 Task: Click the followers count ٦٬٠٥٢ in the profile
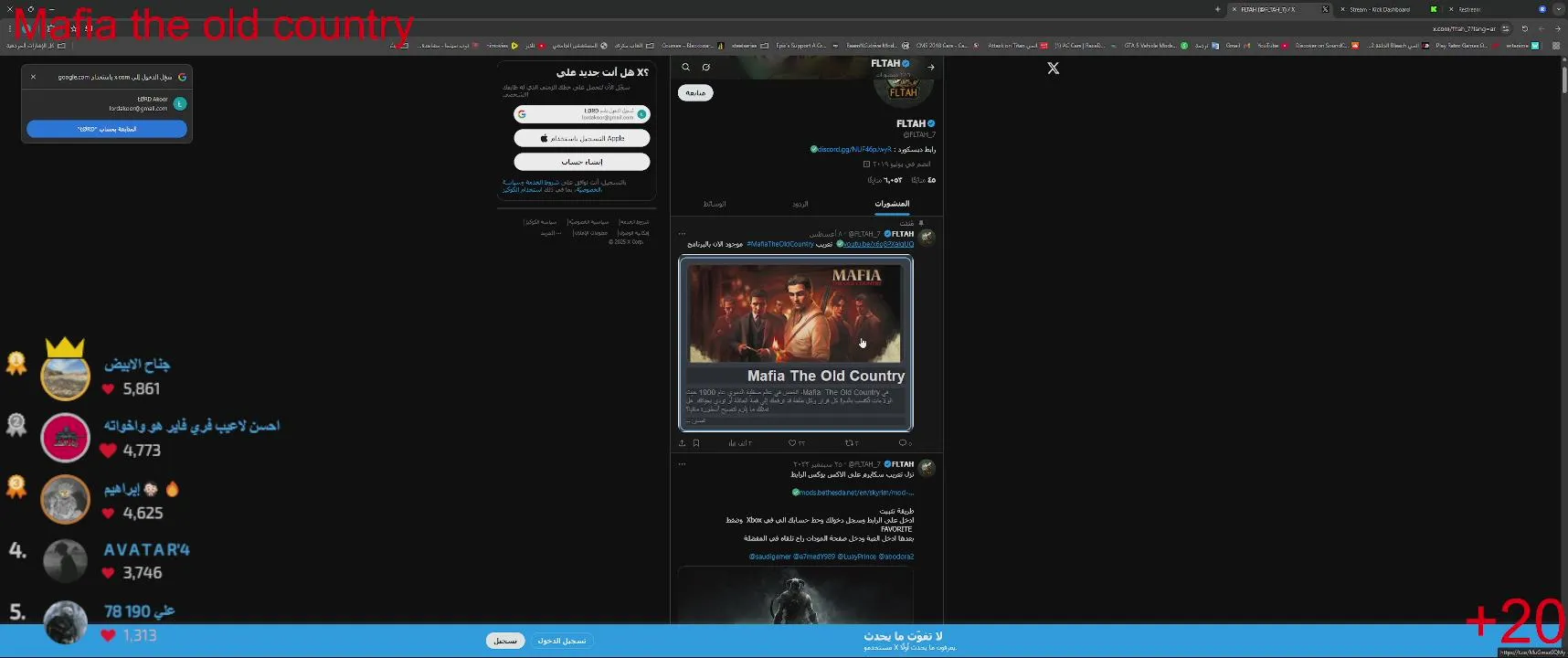pos(885,180)
